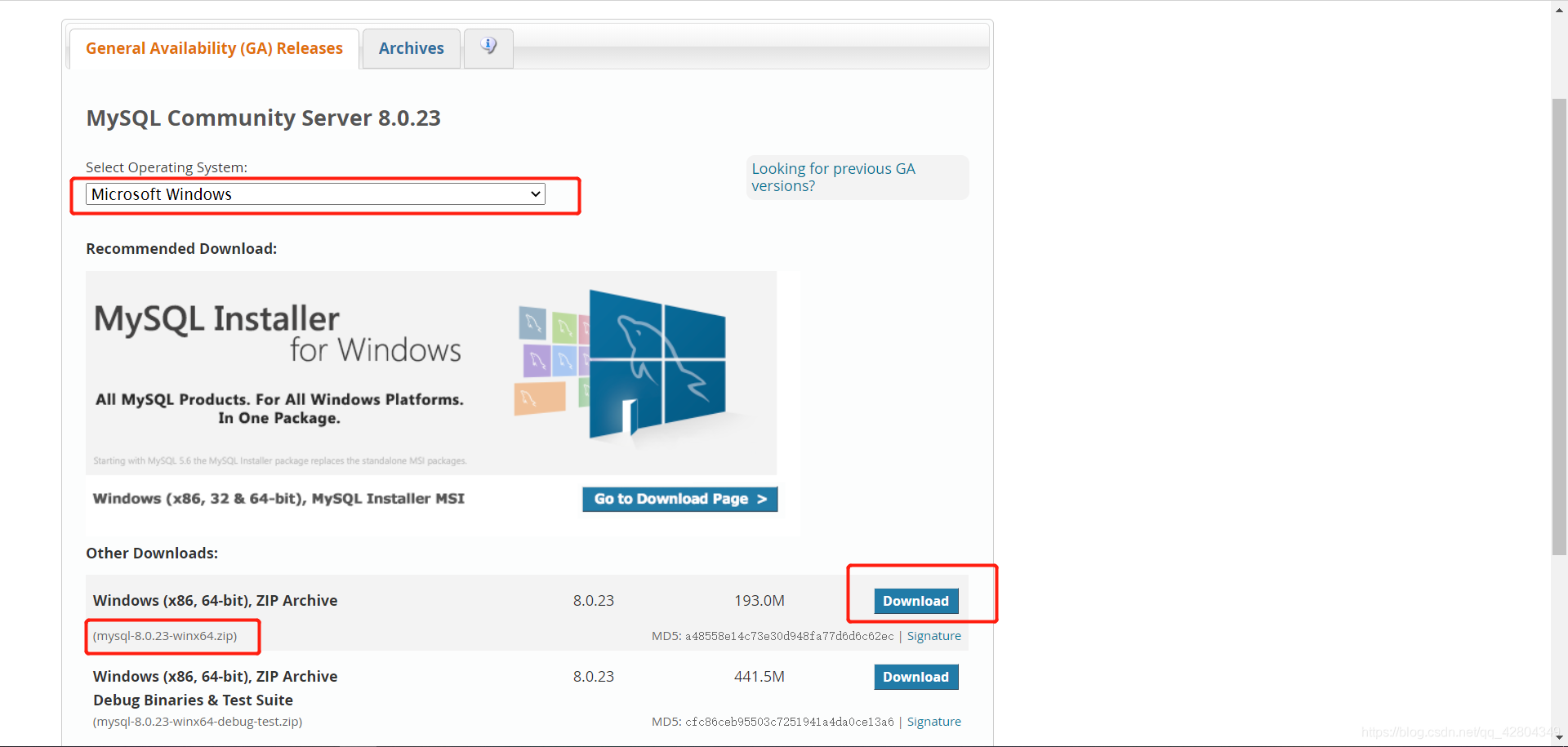Viewport: 1568px width, 747px height.
Task: Open the General Availability (GA) Releases tab
Action: [214, 49]
